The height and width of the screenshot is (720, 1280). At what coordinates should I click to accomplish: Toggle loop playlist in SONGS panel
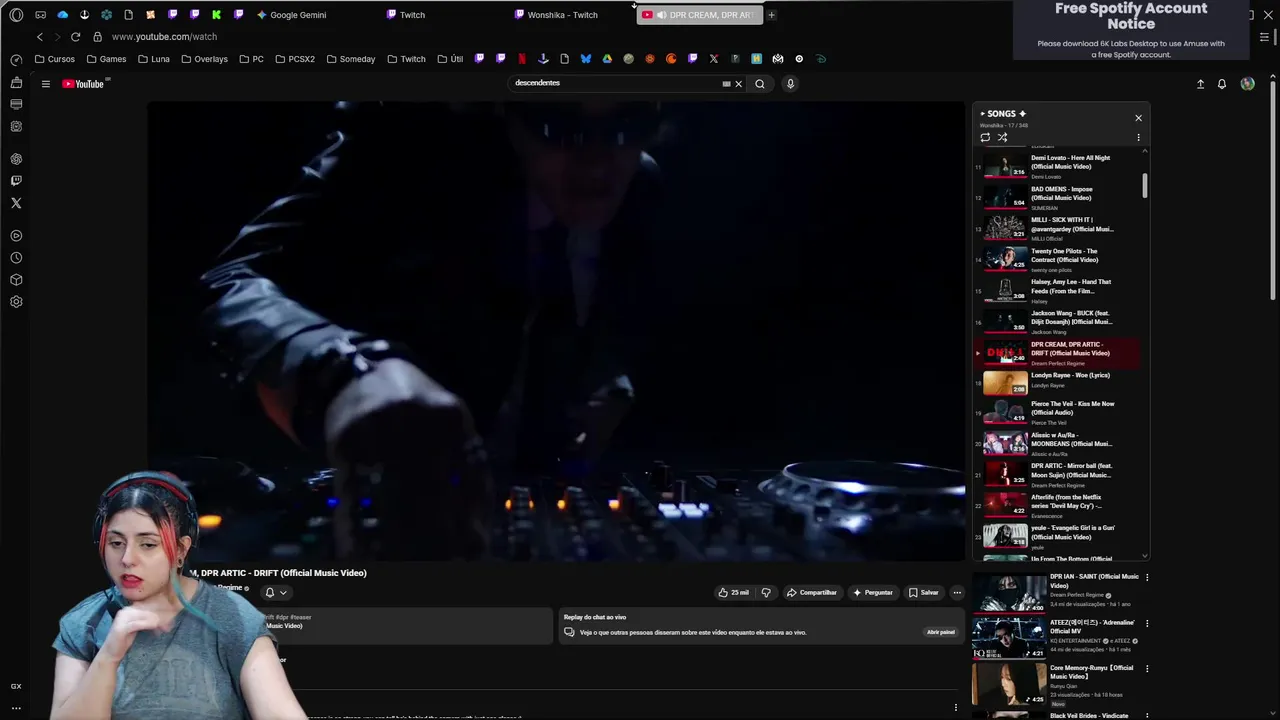pos(985,138)
